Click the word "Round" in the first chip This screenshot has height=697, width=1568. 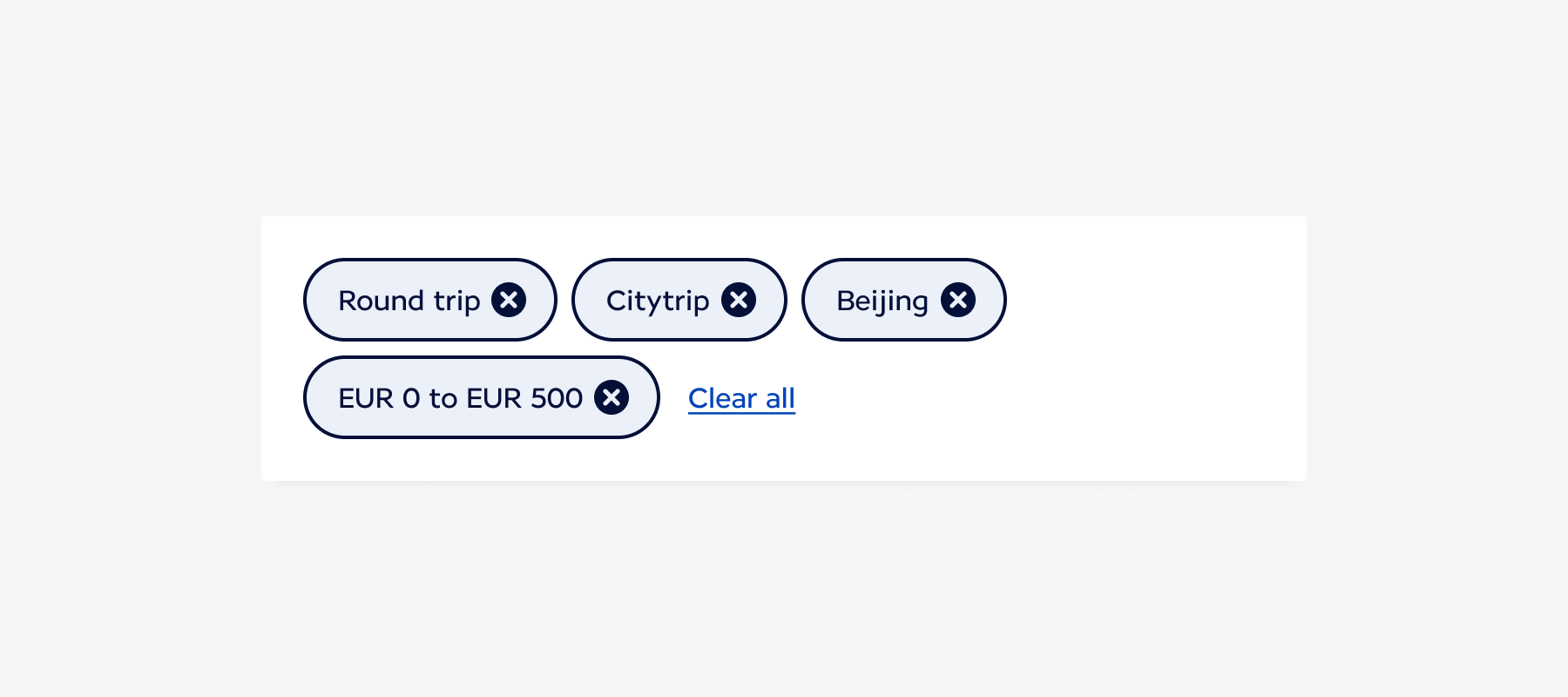[x=381, y=301]
